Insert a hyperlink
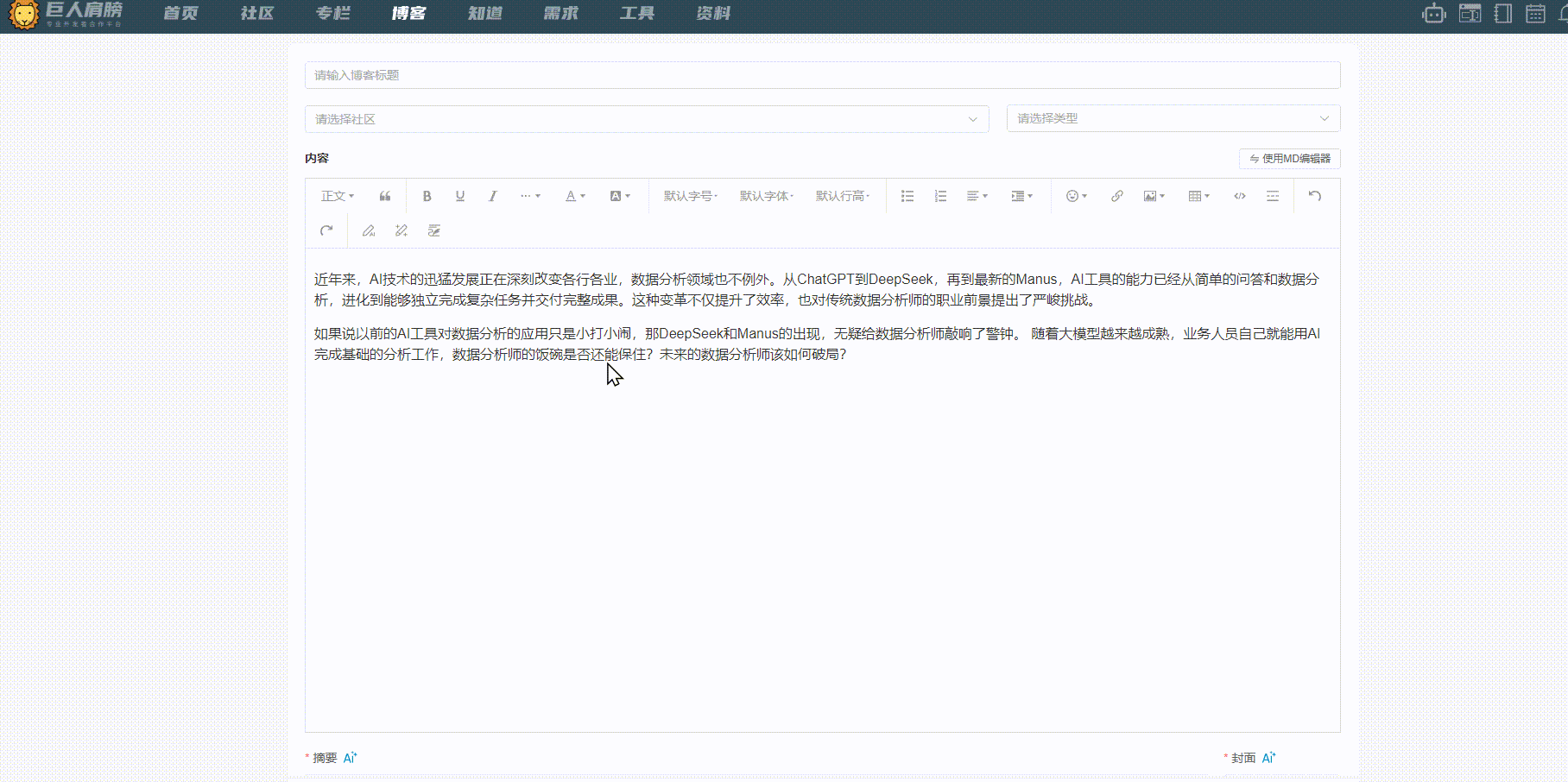This screenshot has width=1568, height=782. [1117, 196]
